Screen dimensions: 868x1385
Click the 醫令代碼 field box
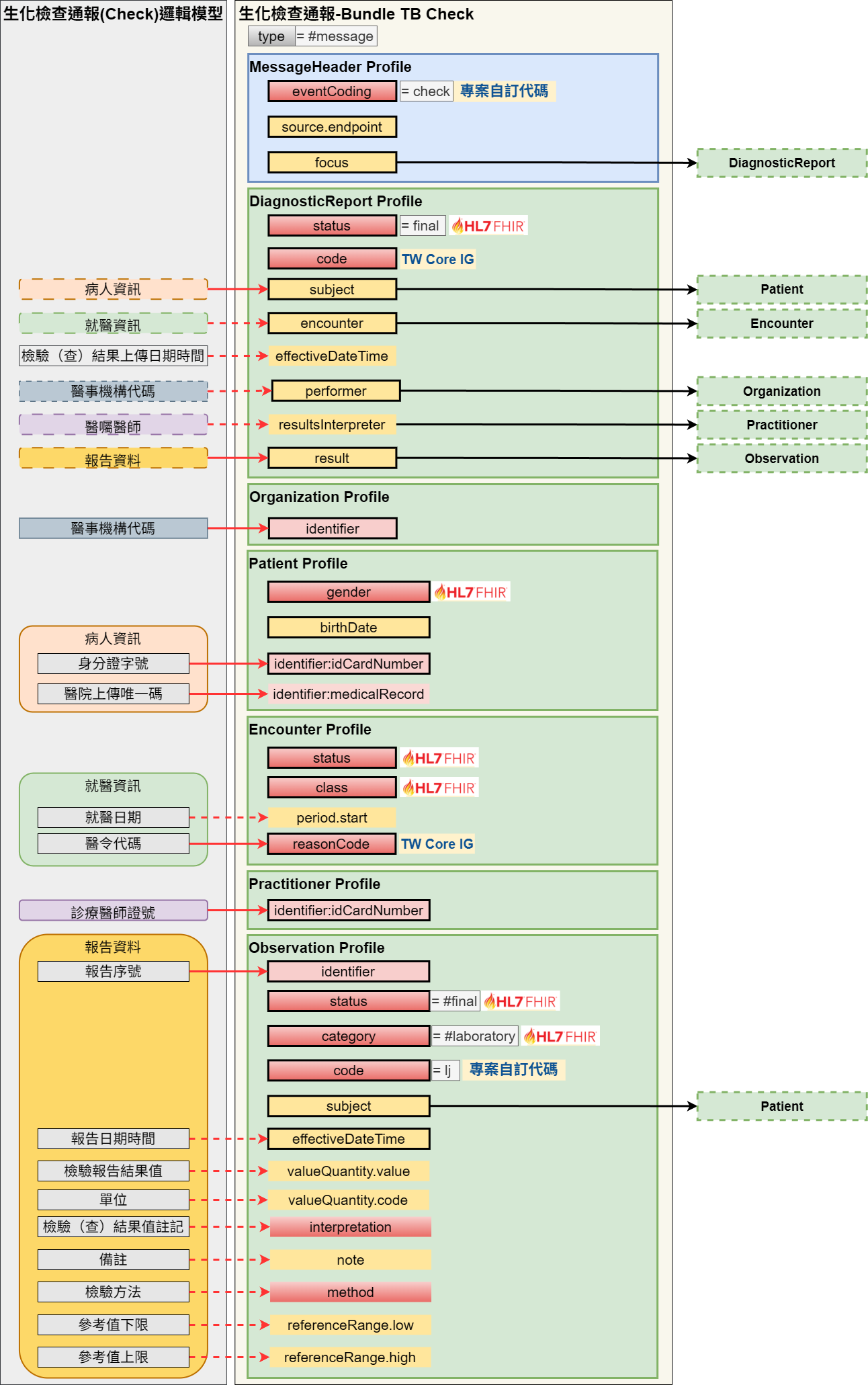(114, 844)
